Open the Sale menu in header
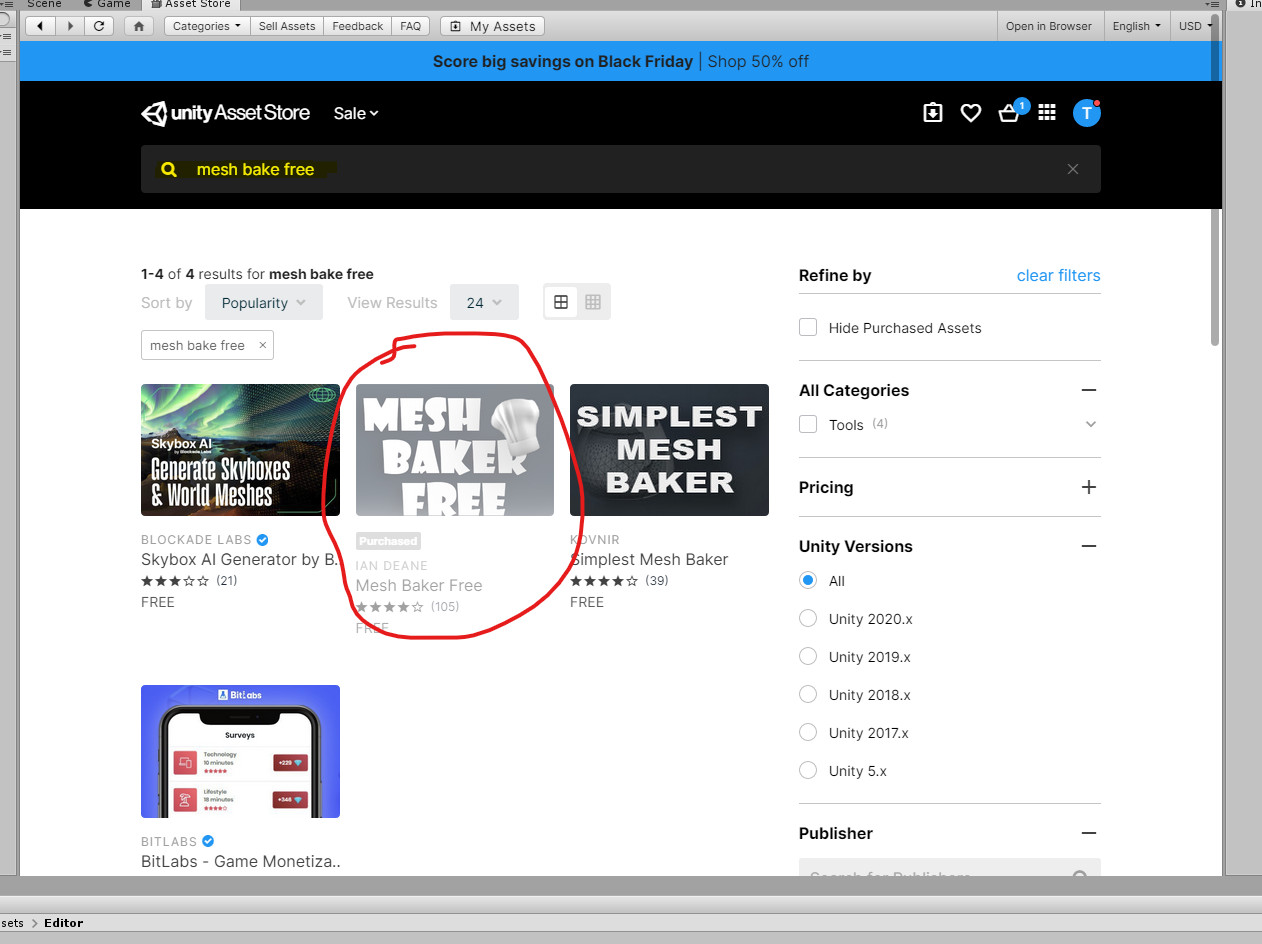This screenshot has height=944, width=1262. [356, 113]
